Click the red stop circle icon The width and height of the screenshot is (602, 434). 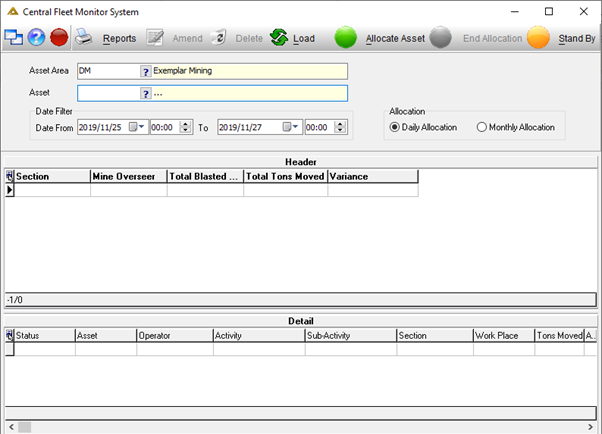59,38
